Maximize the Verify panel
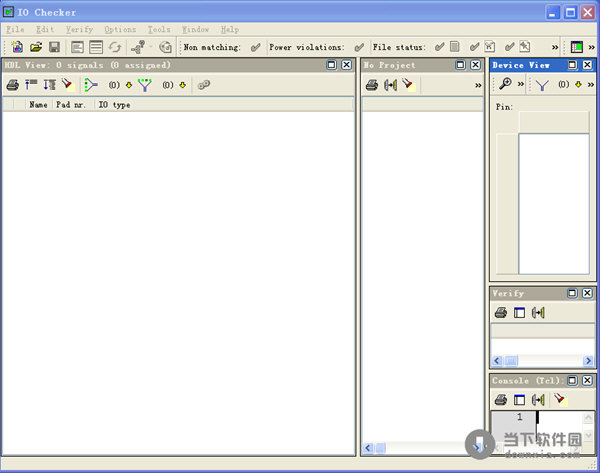Image resolution: width=600 pixels, height=473 pixels. pyautogui.click(x=572, y=294)
